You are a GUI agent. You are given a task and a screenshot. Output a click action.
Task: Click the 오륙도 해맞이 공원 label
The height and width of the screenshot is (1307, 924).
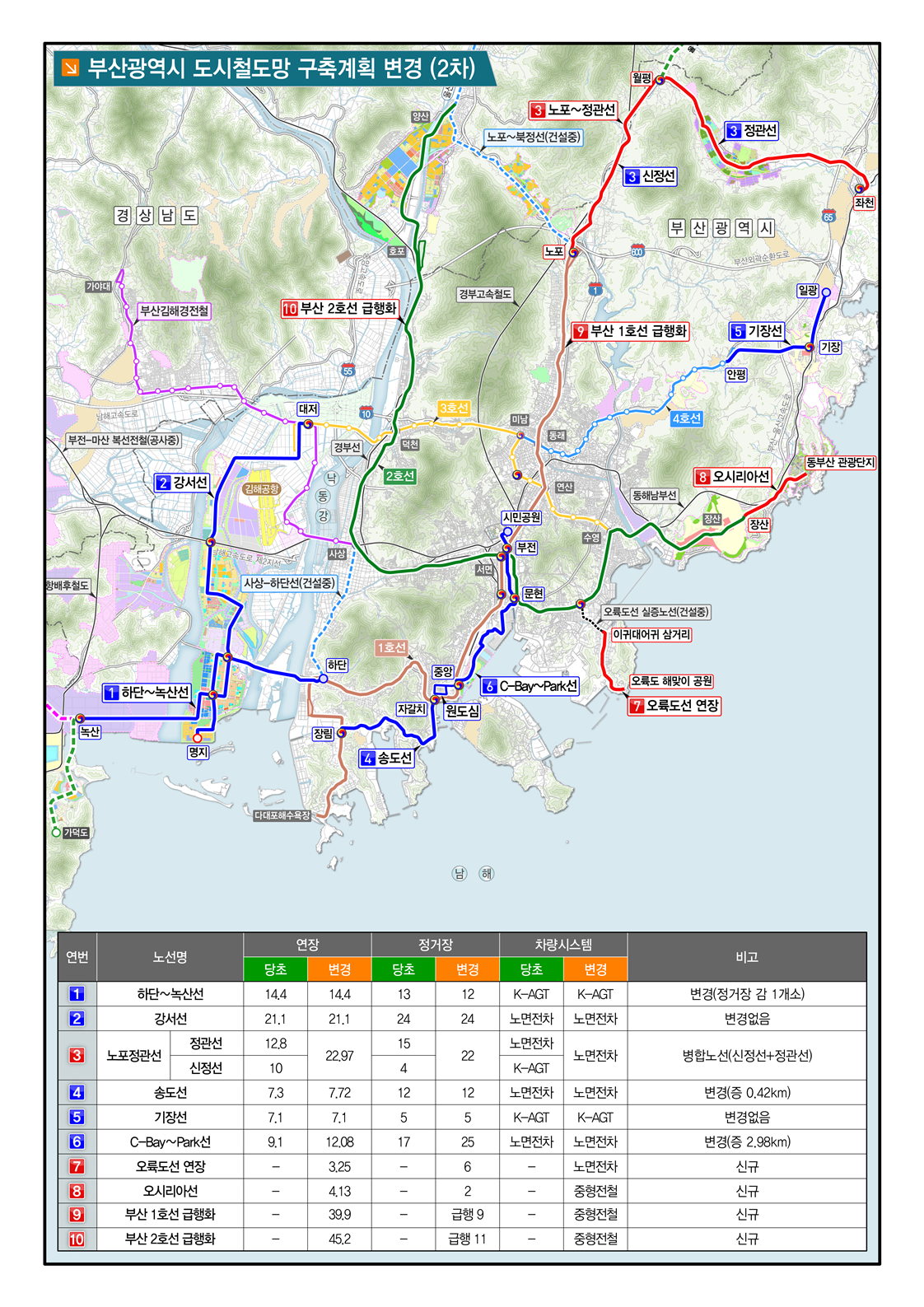pos(672,681)
